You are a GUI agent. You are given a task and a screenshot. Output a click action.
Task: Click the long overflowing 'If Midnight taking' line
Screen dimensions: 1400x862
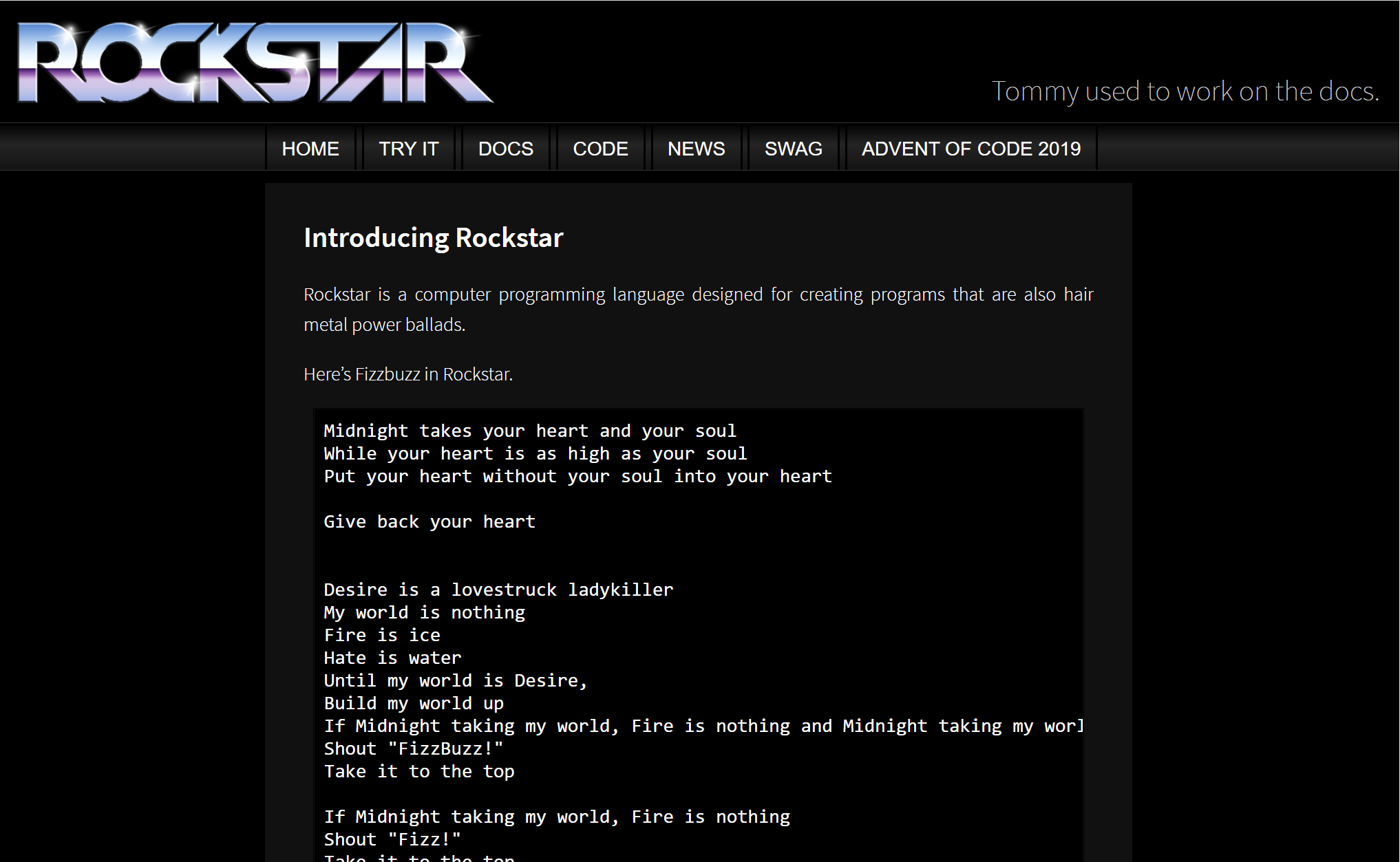pyautogui.click(x=702, y=726)
